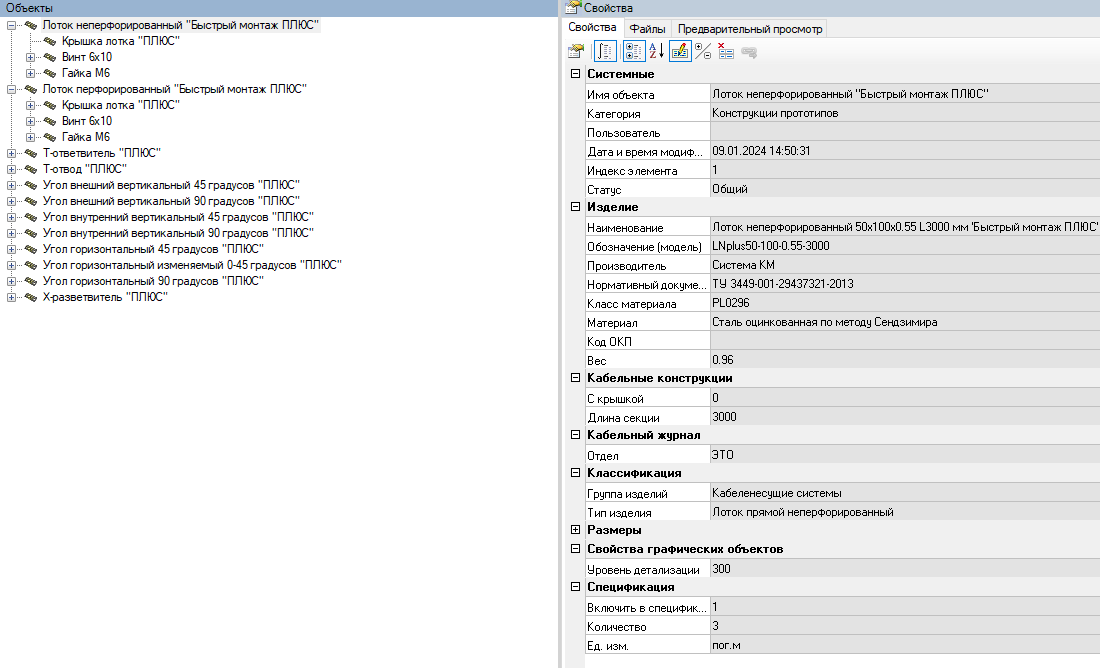Expand Крышка лотка under Лоток перфорированный

[30, 105]
